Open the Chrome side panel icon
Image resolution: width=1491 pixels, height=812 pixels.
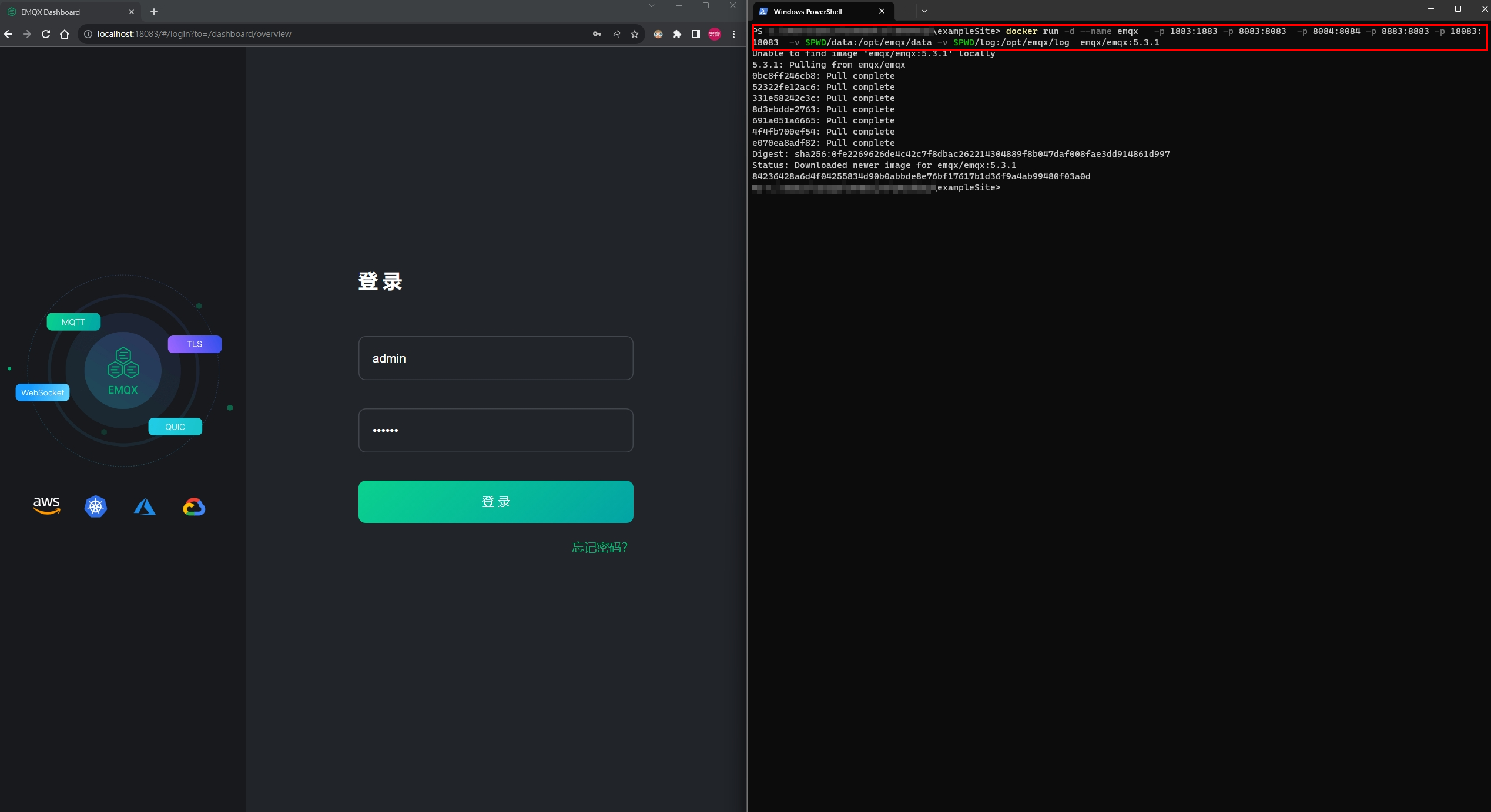695,34
